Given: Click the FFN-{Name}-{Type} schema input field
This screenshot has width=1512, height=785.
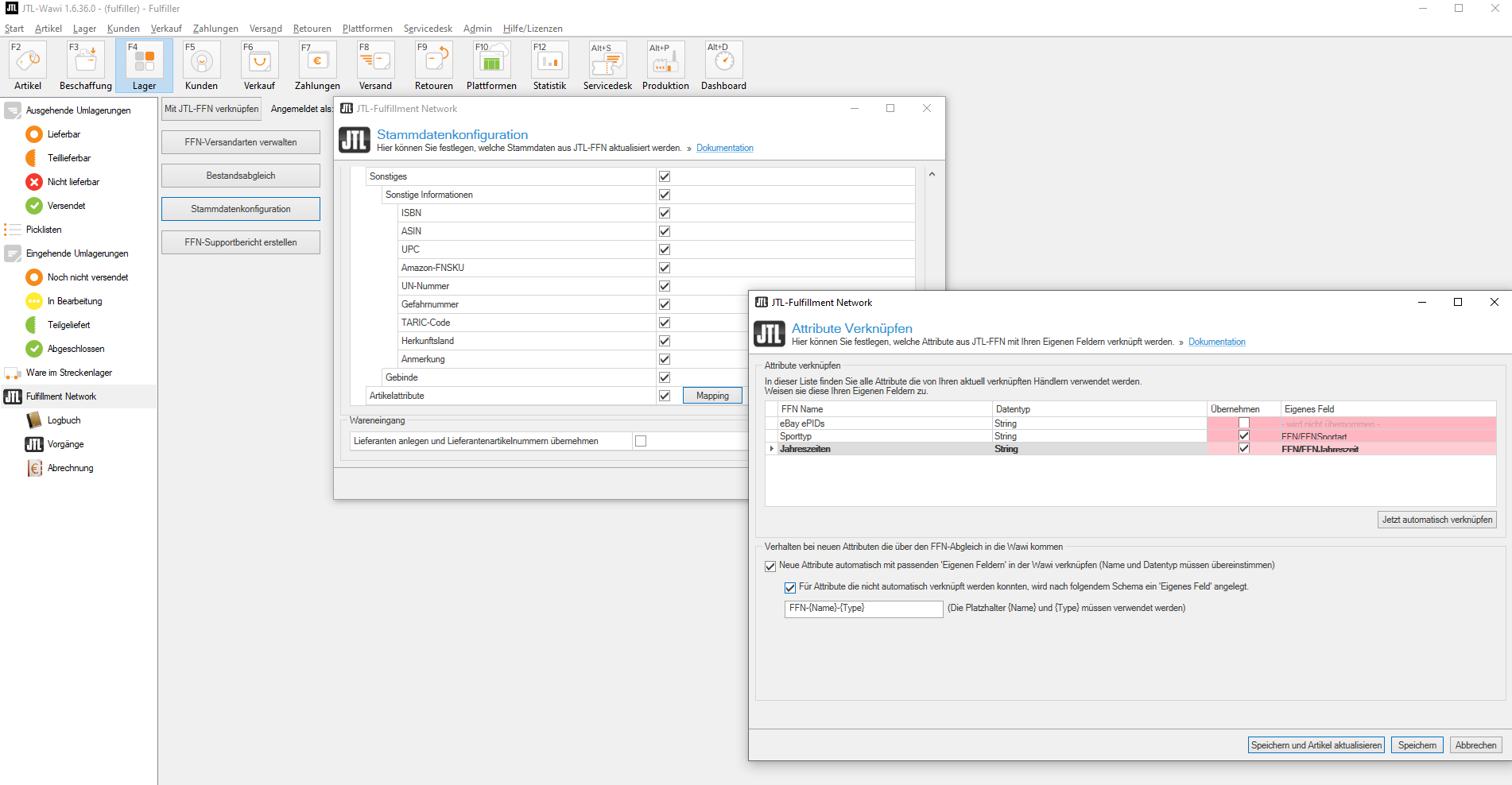Looking at the screenshot, I should 863,609.
